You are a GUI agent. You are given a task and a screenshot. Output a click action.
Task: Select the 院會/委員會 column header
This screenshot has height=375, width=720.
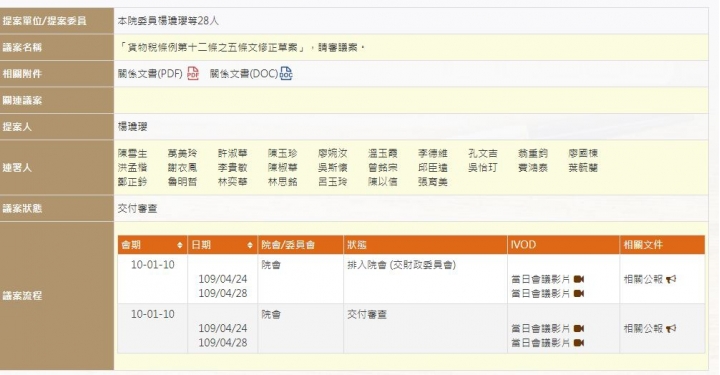pyautogui.click(x=301, y=245)
